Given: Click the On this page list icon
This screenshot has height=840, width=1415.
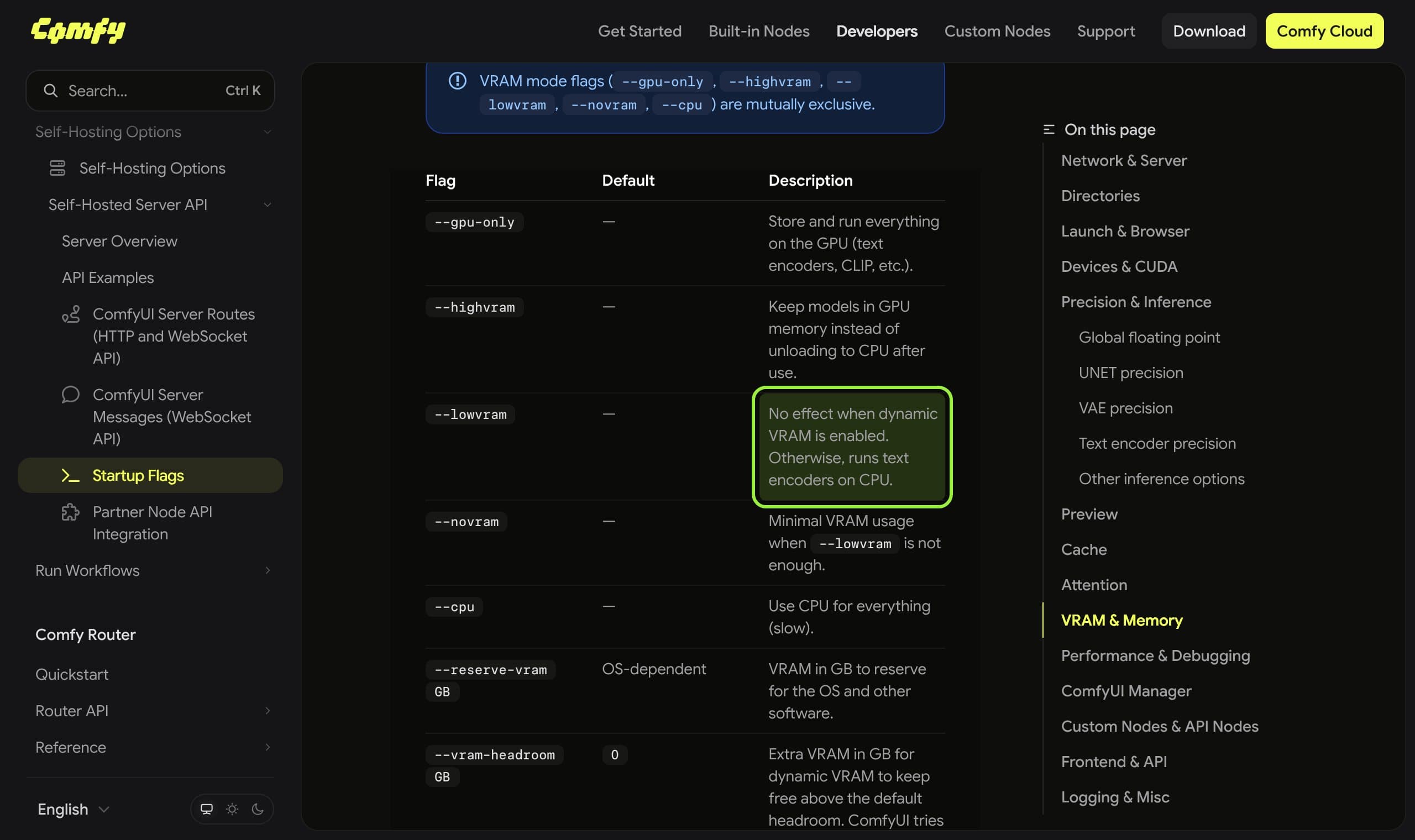Looking at the screenshot, I should tap(1049, 130).
